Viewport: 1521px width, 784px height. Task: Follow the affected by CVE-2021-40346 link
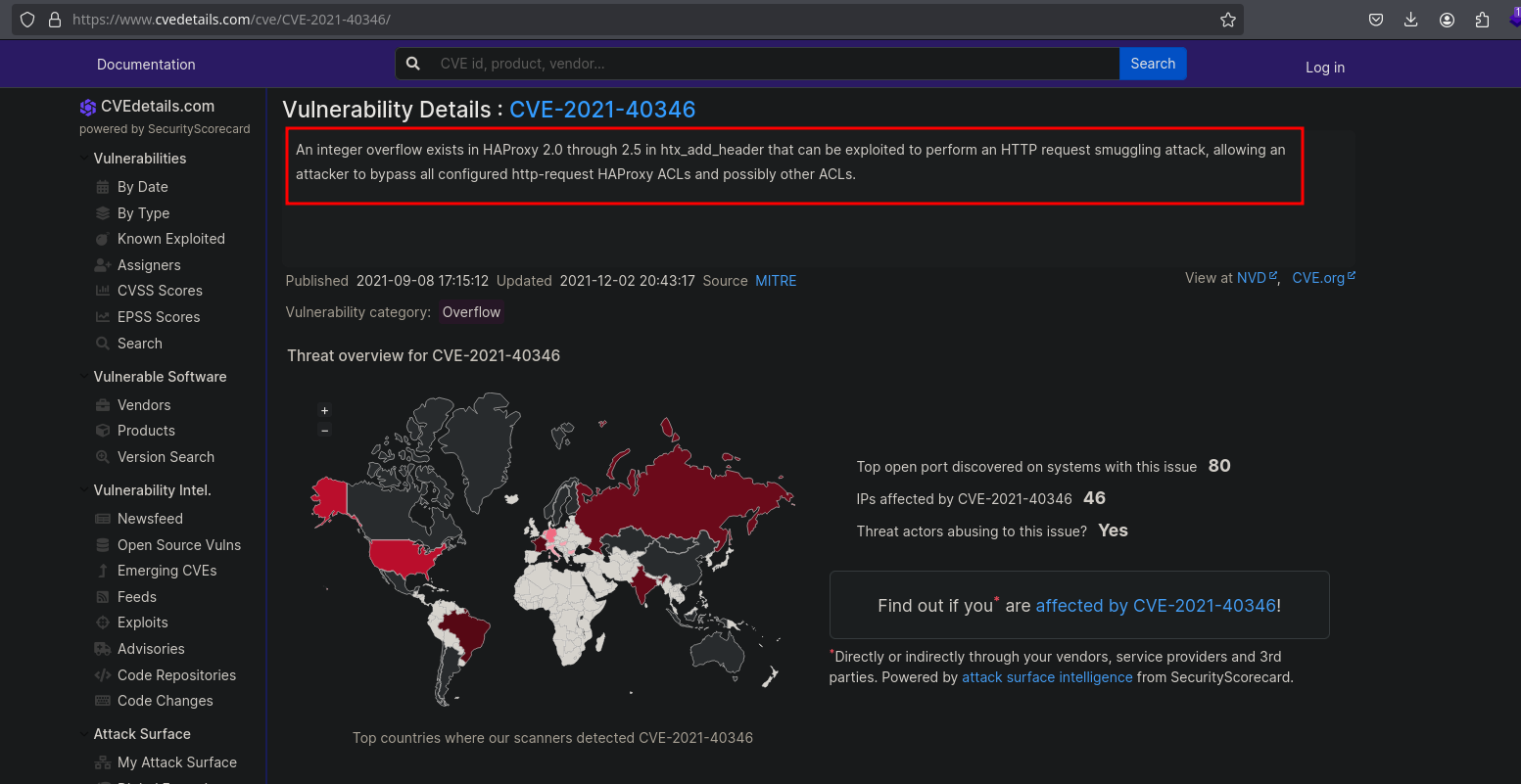[x=1156, y=606]
